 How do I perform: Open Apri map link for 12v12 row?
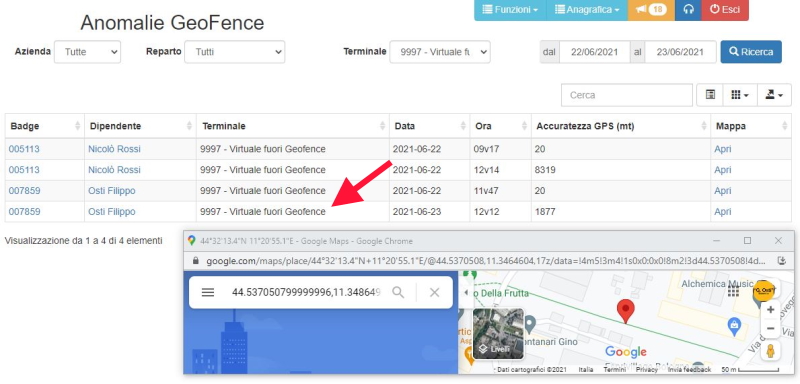click(x=722, y=211)
